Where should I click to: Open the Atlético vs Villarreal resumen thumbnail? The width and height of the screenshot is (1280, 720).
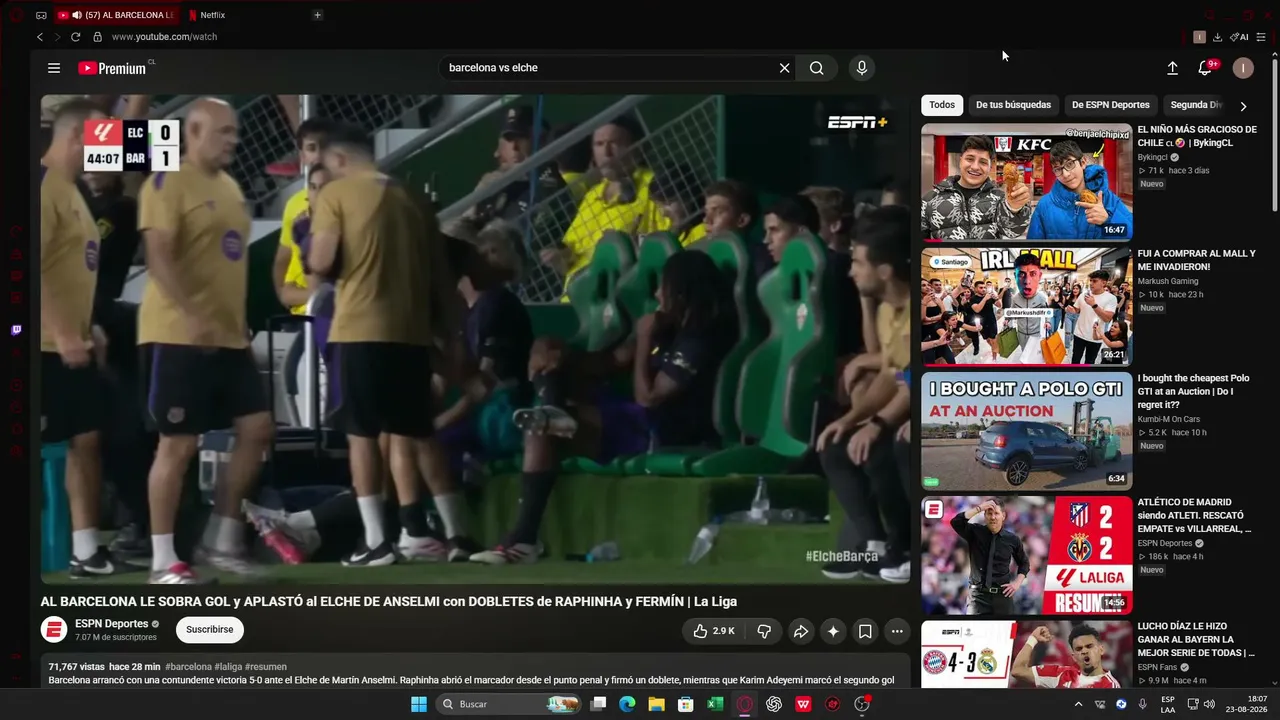(x=1027, y=555)
